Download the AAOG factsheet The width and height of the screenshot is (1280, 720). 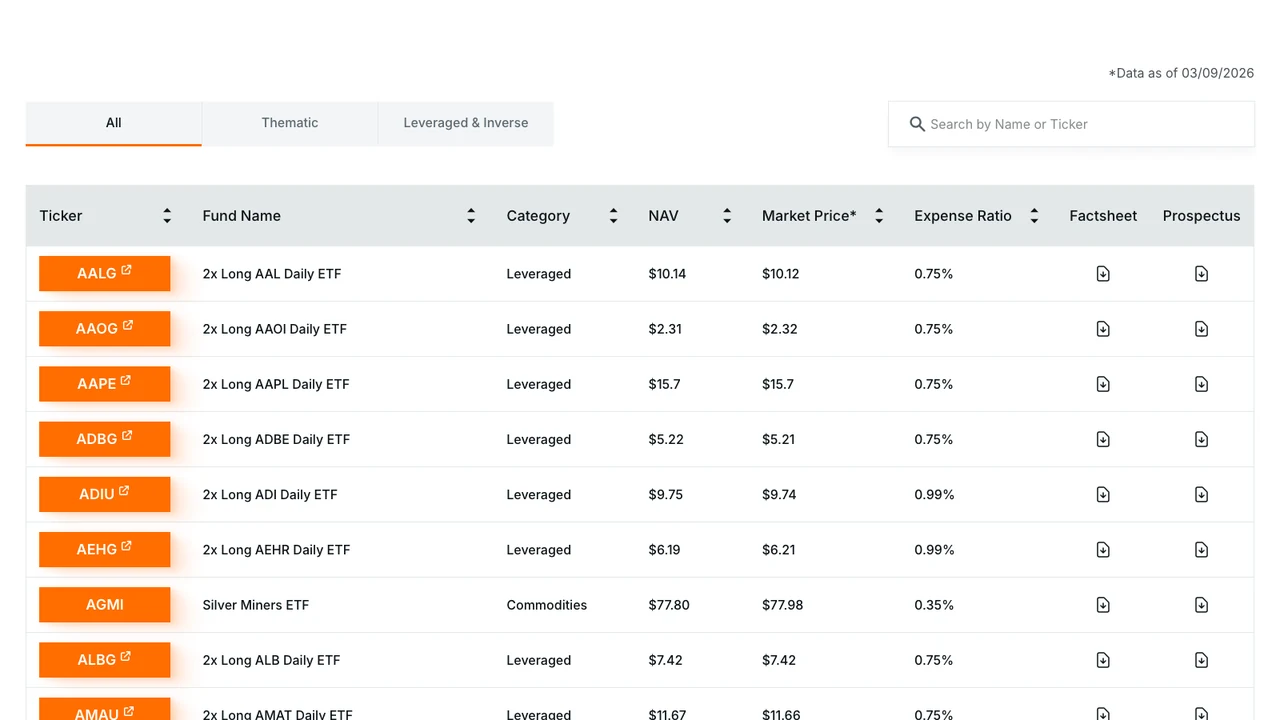1103,329
